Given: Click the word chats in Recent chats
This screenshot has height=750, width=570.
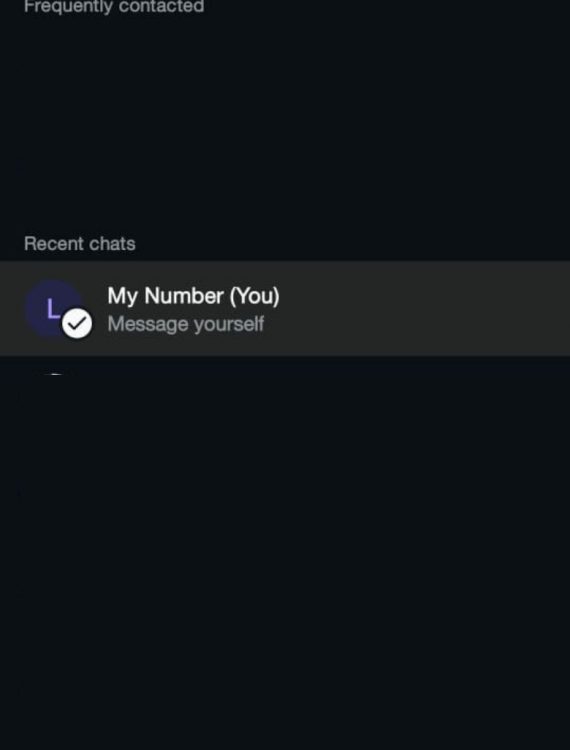Looking at the screenshot, I should (112, 244).
